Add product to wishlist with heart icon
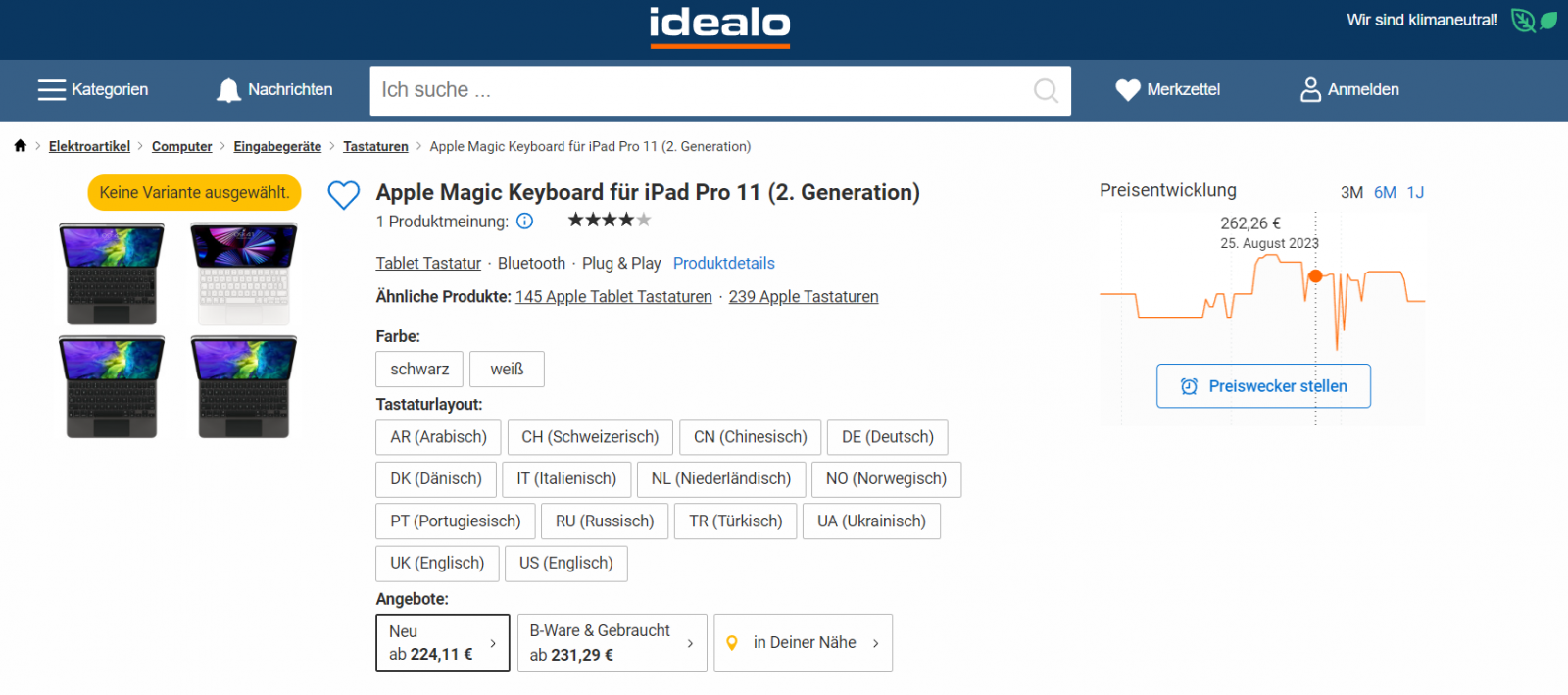The height and width of the screenshot is (695, 1568). coord(343,194)
